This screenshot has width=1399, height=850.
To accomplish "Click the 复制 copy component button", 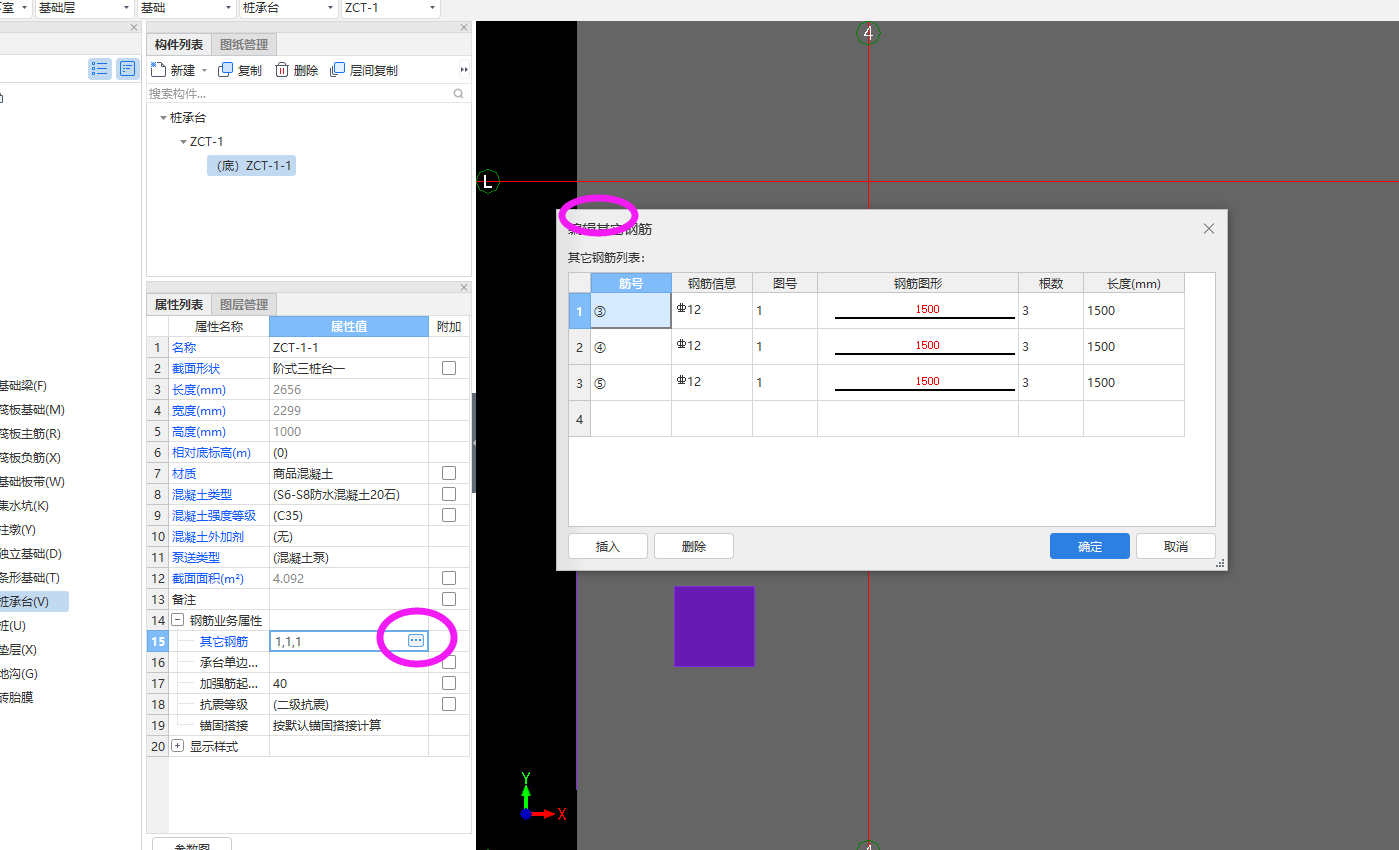I will coord(240,70).
